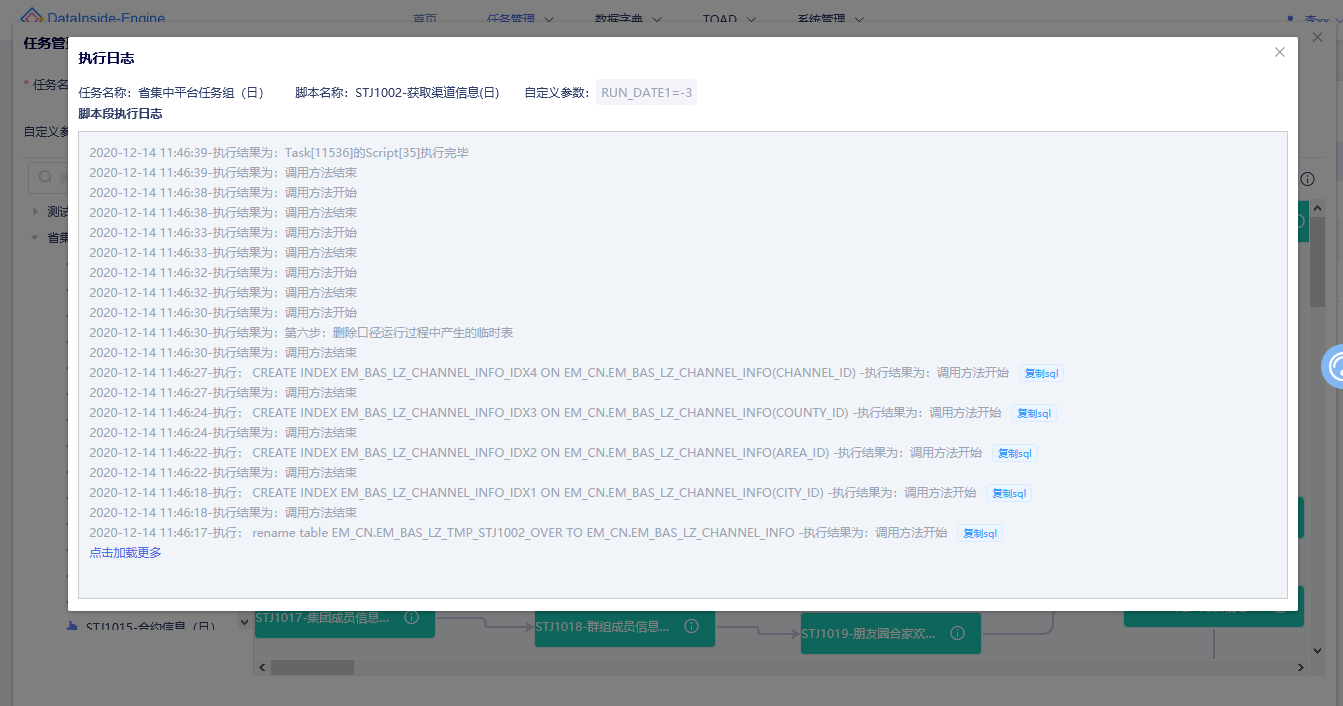Screen dimensions: 1343x706
Task: Collapse the 省集 tree node arrow in the background sidebar
Action: pos(35,238)
